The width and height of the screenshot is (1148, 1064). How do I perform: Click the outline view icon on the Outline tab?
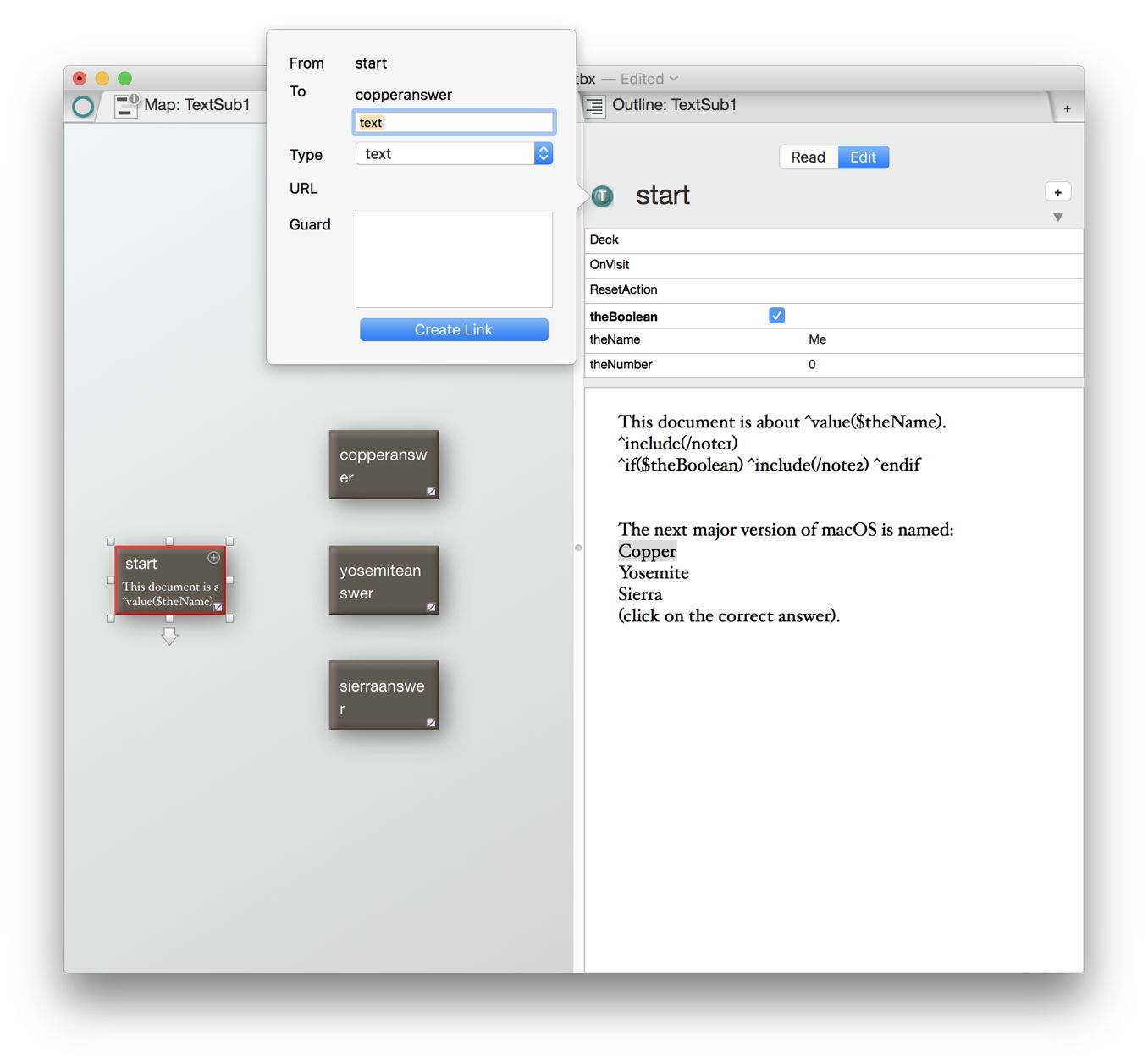(594, 105)
